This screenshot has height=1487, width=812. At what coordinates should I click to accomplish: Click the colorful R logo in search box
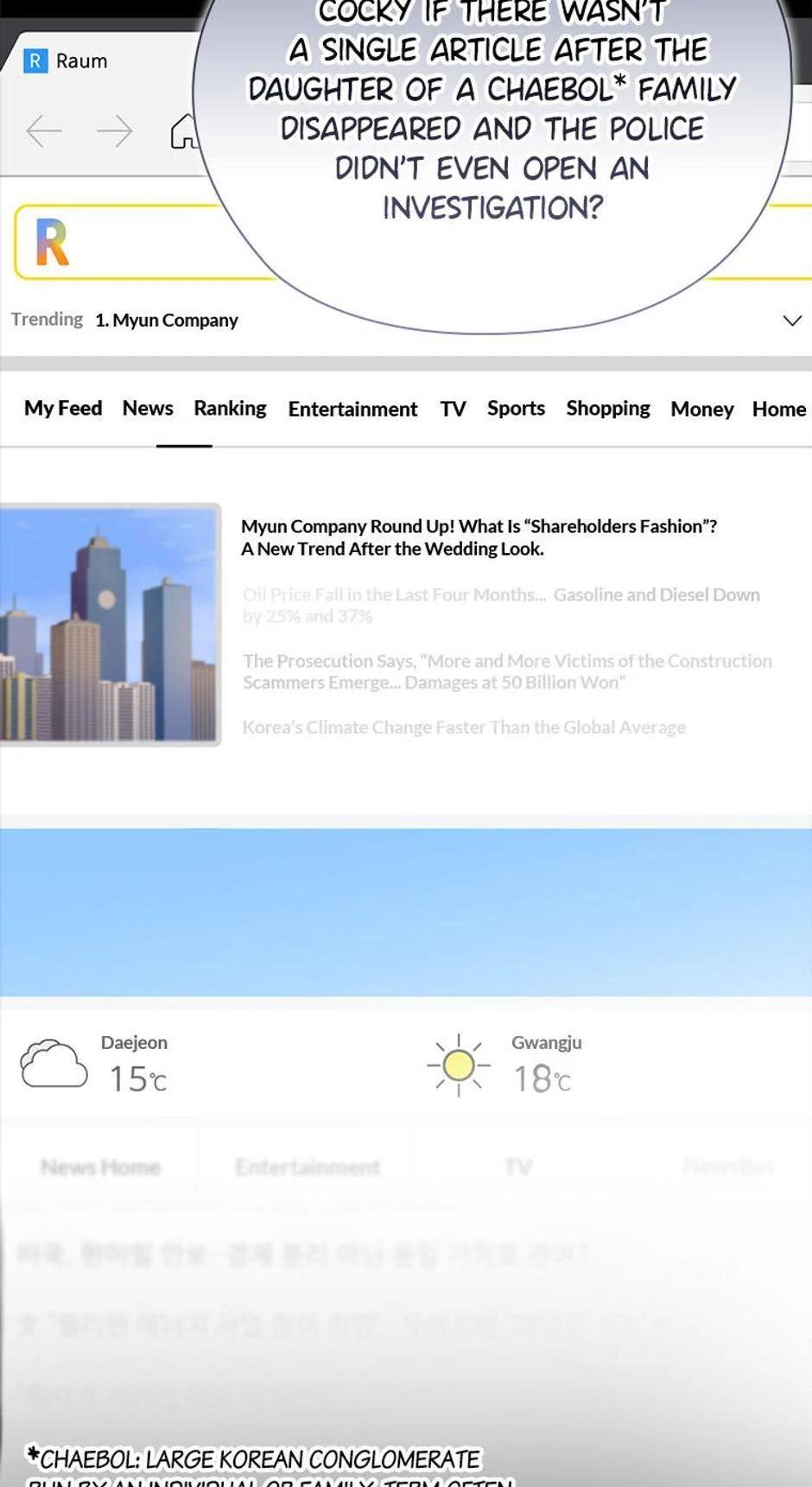pyautogui.click(x=52, y=243)
